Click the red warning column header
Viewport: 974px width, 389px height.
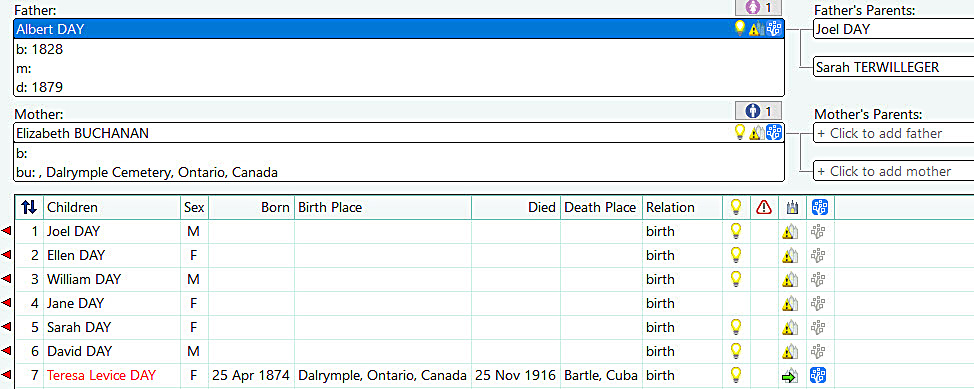pos(763,208)
